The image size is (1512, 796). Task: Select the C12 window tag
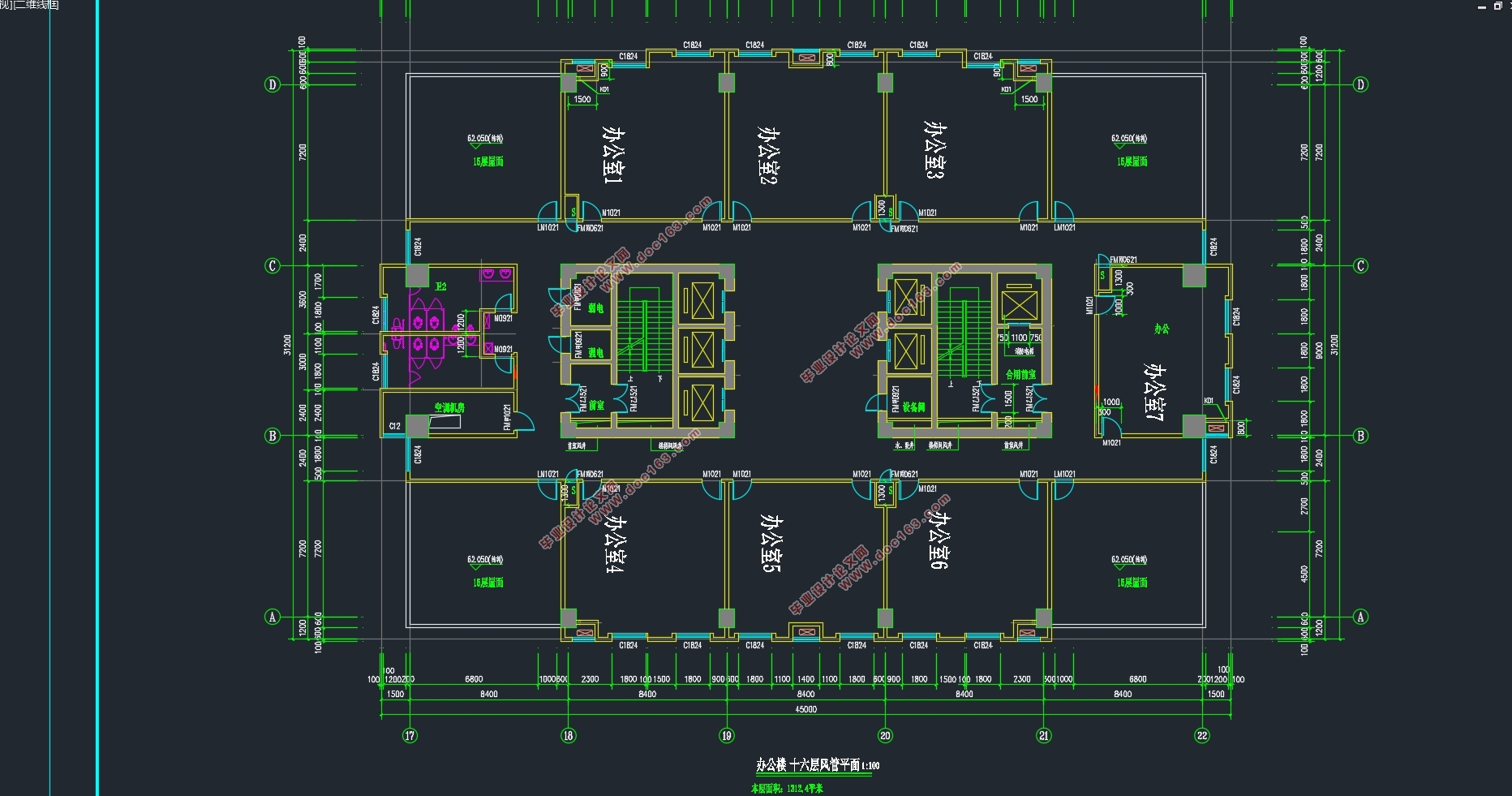tap(394, 426)
